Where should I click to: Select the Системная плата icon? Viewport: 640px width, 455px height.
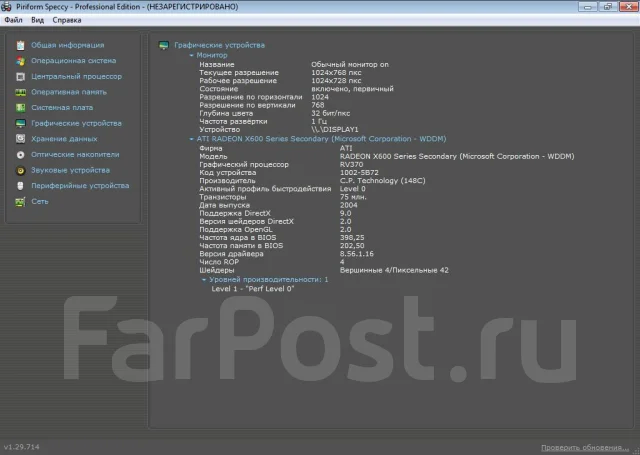(20, 108)
